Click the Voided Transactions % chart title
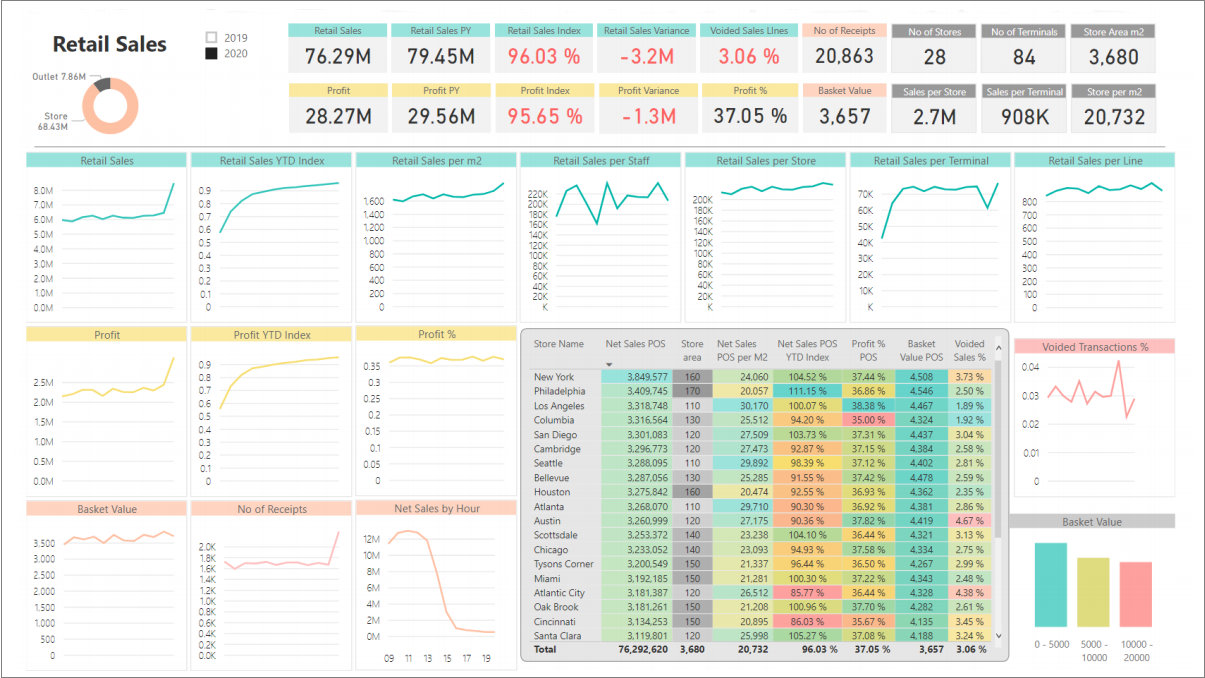The image size is (1205, 678). (1094, 347)
